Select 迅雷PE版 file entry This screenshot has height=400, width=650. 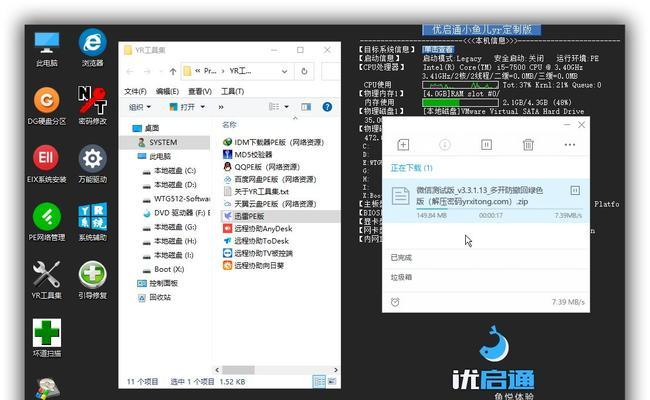[x=280, y=216]
